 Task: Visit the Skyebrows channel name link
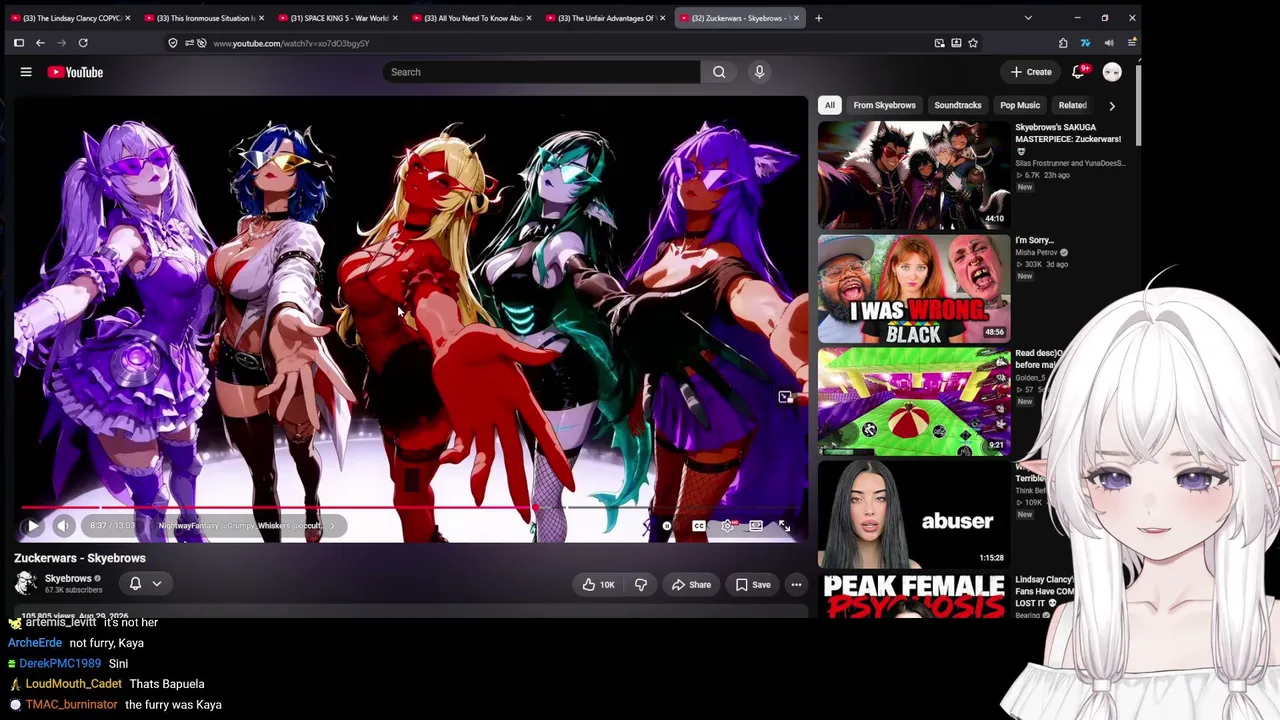click(68, 578)
